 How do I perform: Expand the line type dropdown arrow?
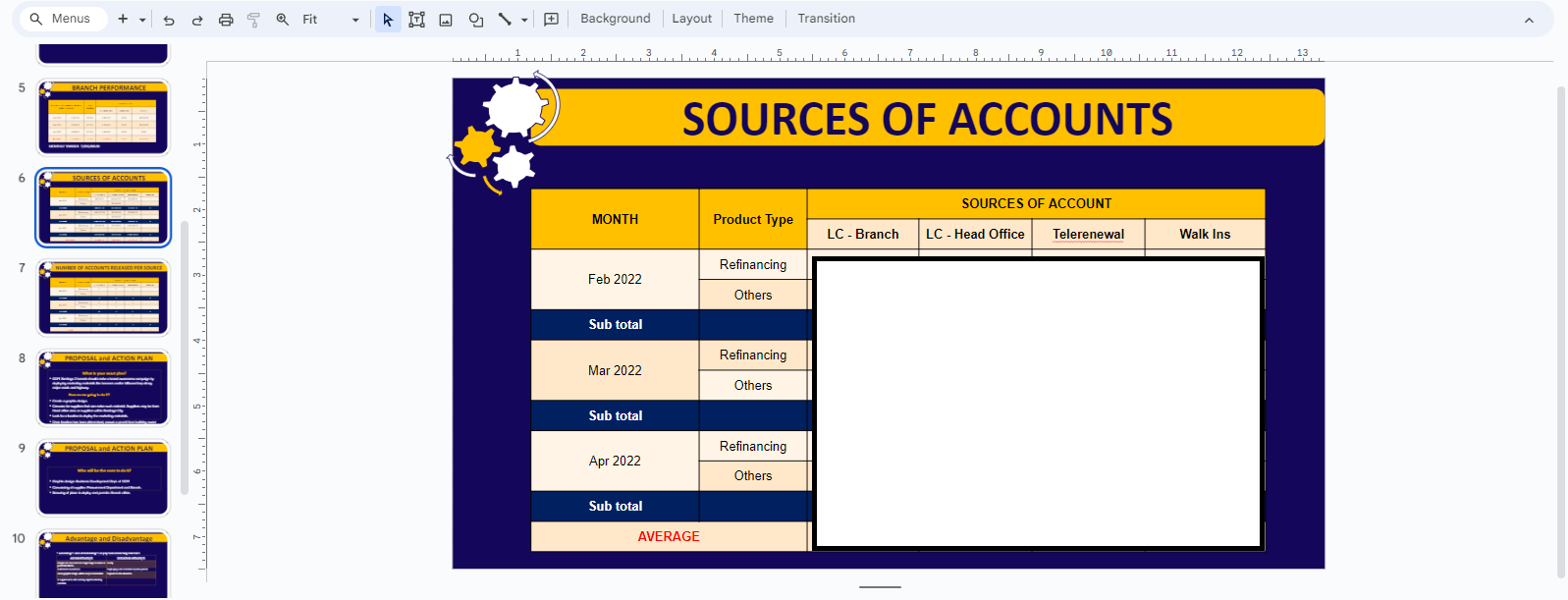[524, 20]
